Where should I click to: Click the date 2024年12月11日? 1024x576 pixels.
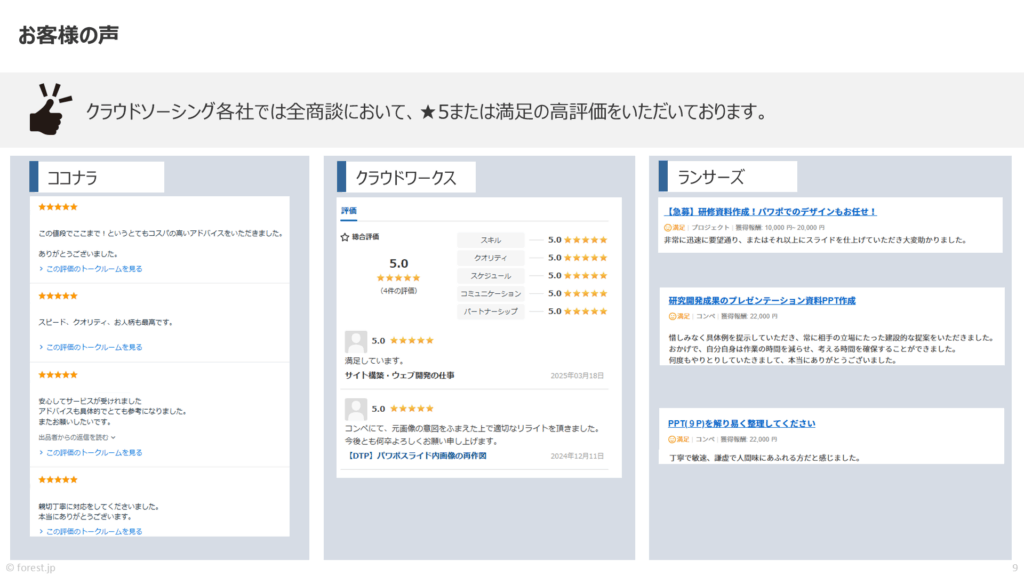(577, 456)
